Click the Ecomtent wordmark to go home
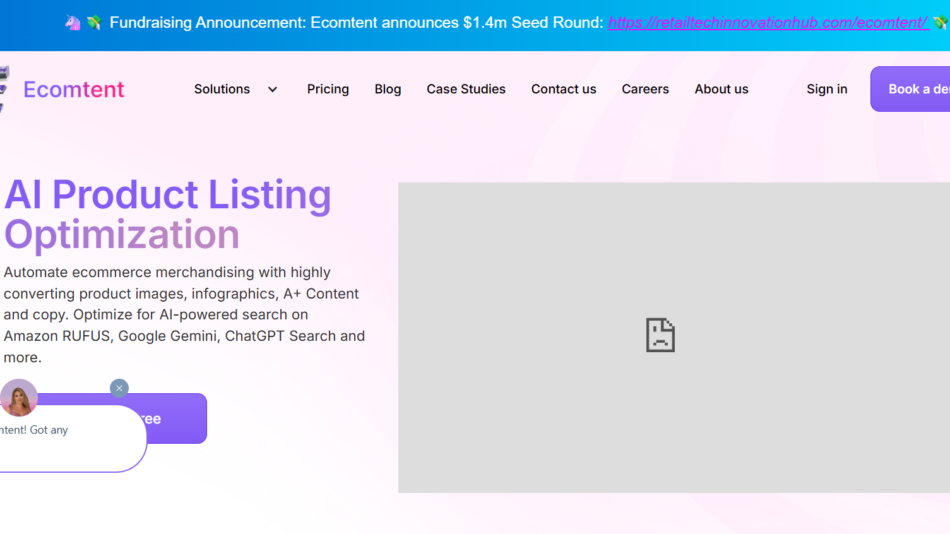This screenshot has width=950, height=534. (74, 89)
